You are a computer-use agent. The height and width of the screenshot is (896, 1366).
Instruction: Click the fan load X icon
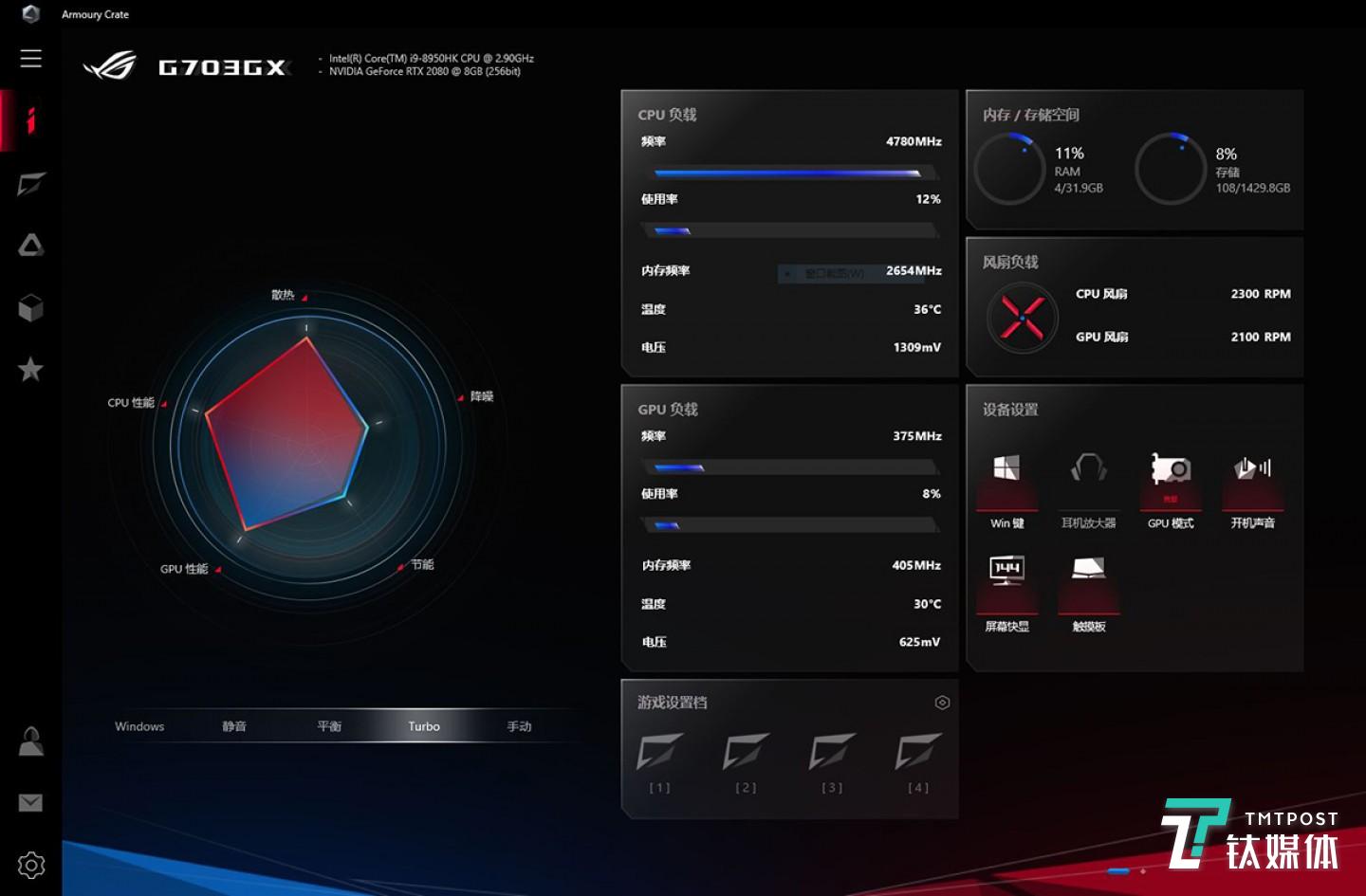[1023, 317]
